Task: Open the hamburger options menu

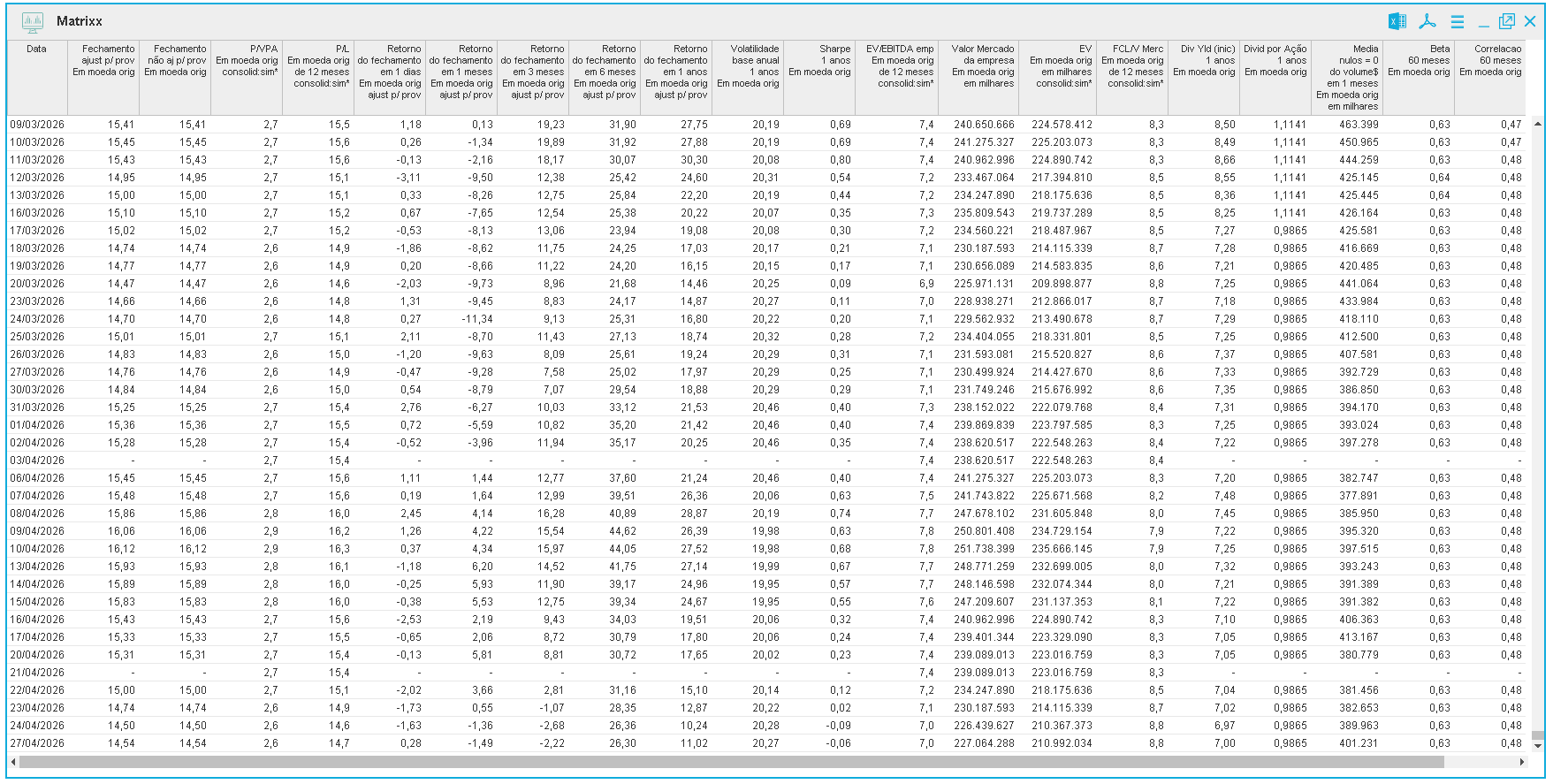Action: tap(1458, 21)
